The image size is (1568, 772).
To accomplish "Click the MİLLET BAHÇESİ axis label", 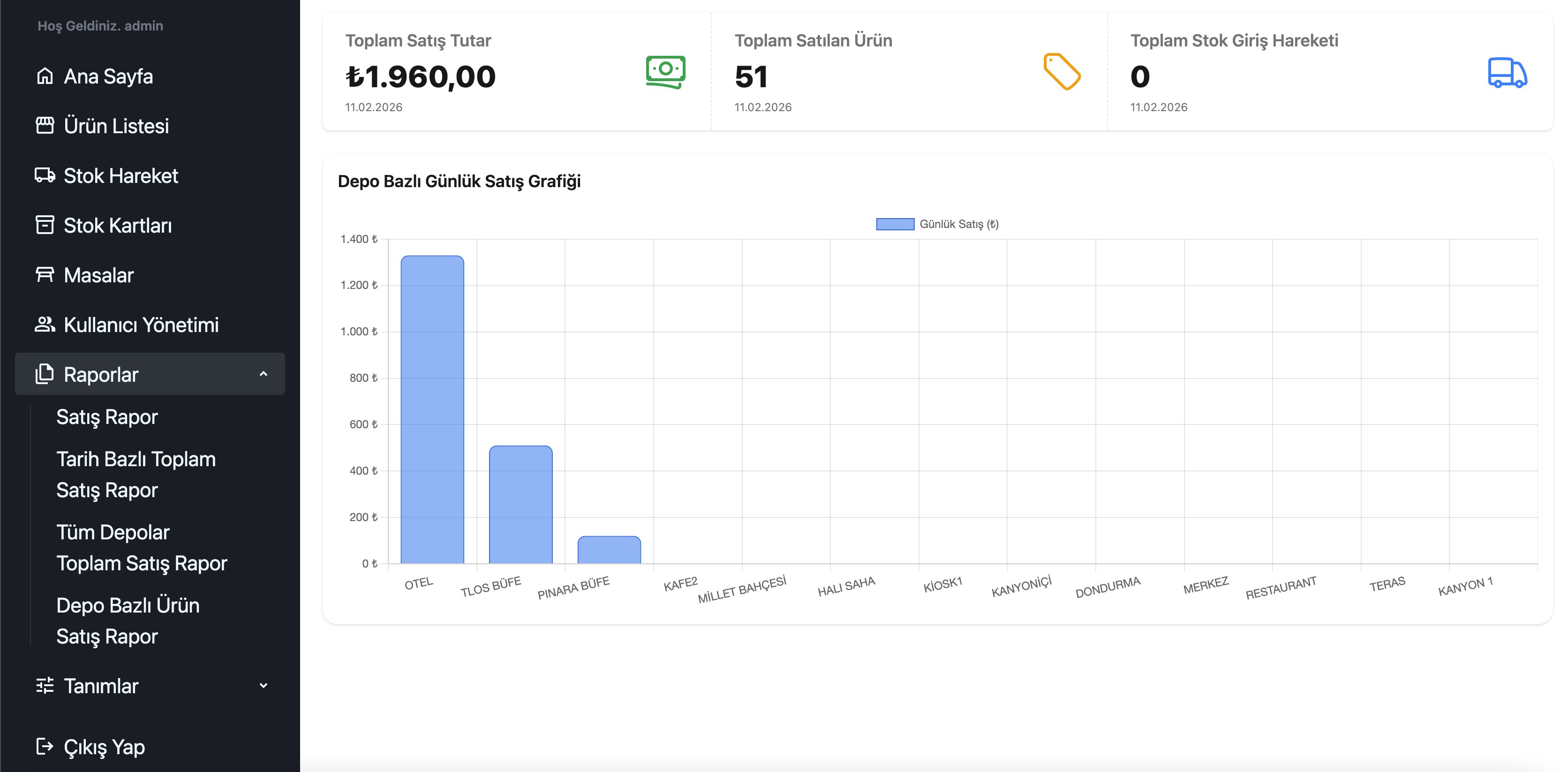I will (742, 589).
